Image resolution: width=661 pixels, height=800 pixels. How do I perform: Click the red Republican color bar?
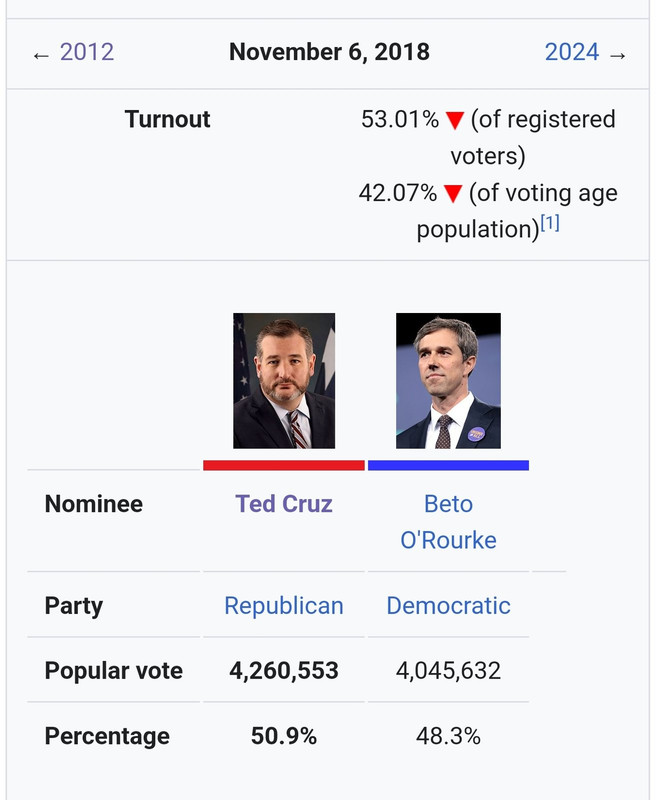click(x=284, y=465)
